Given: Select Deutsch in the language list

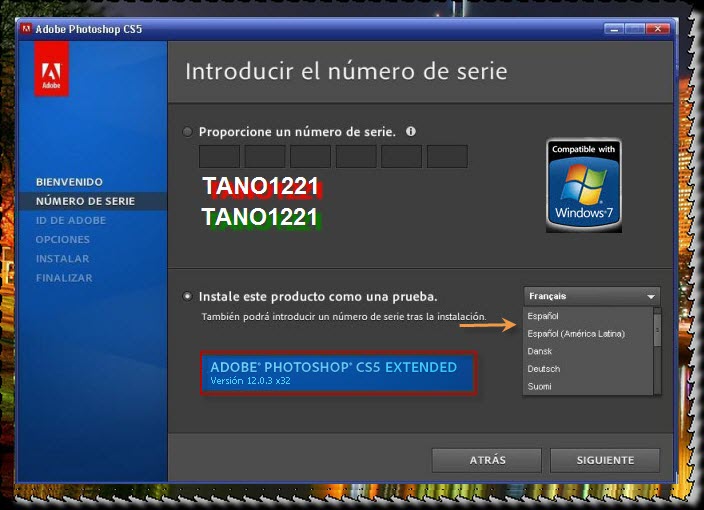Looking at the screenshot, I should coord(543,369).
